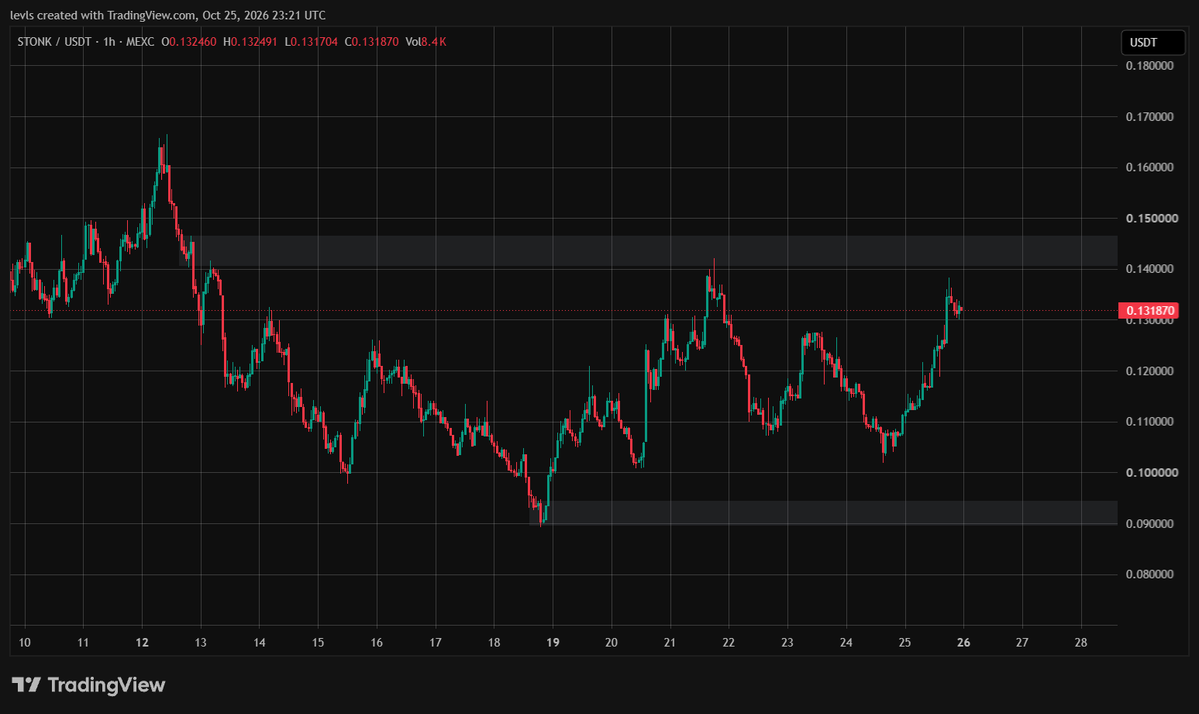This screenshot has width=1199, height=714.
Task: Click the Vol 8.4K volume readout
Action: (426, 42)
